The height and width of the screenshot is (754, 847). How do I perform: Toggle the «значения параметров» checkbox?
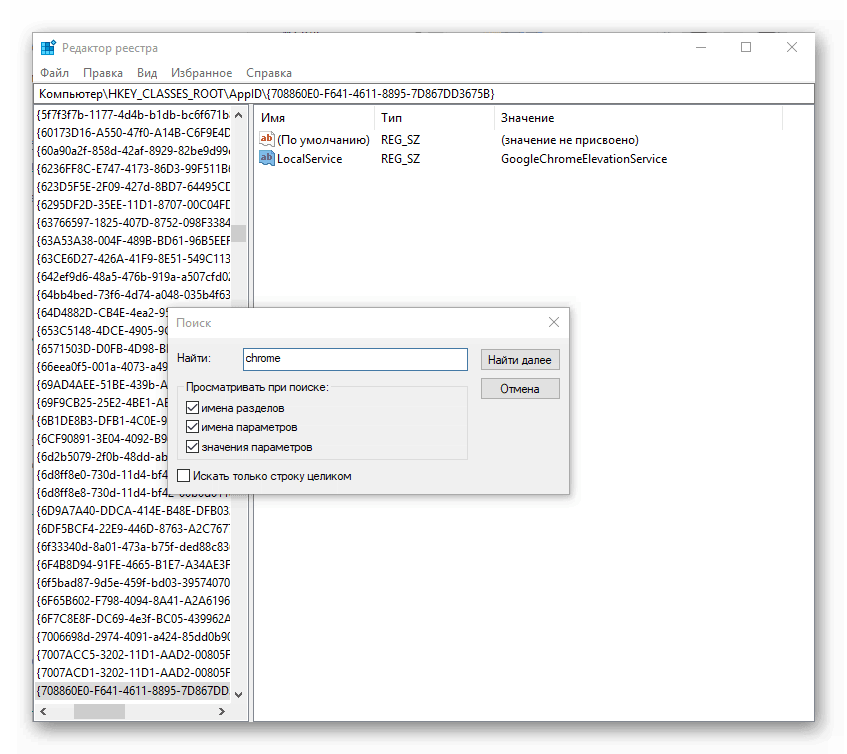point(193,447)
